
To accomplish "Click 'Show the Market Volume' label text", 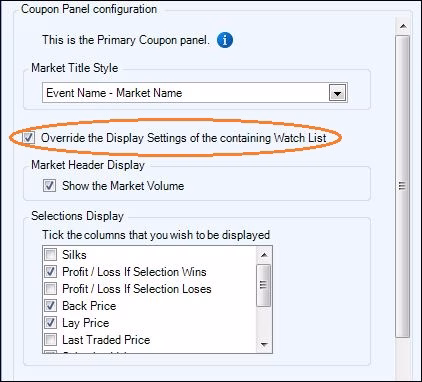I will 123,186.
